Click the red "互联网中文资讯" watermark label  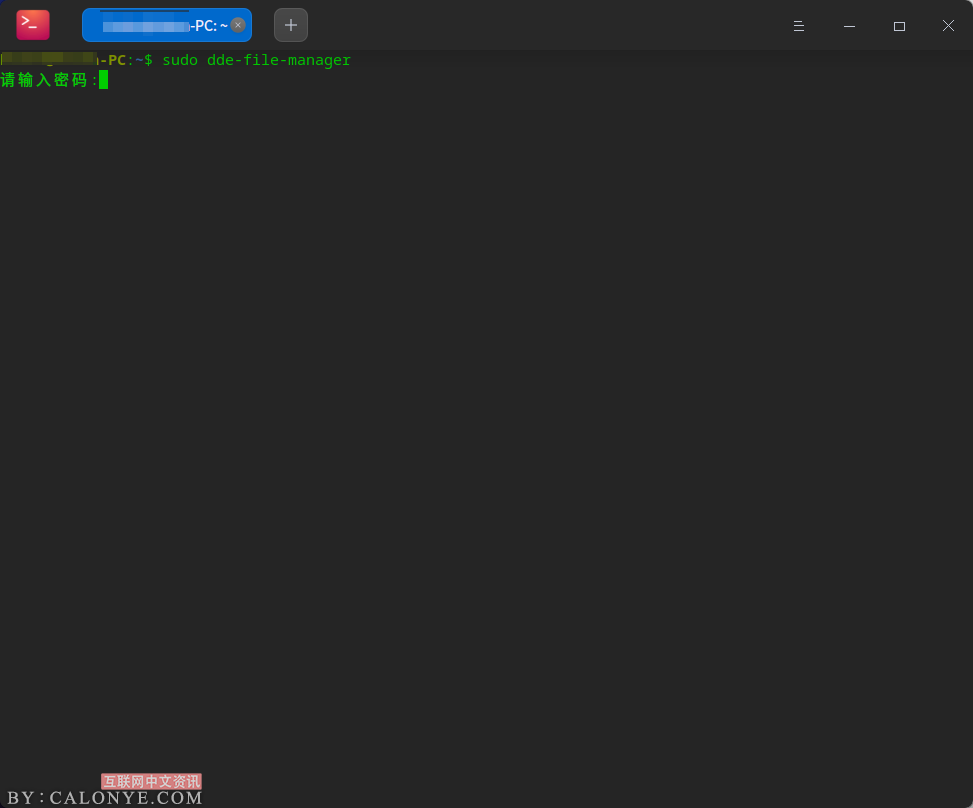point(151,781)
